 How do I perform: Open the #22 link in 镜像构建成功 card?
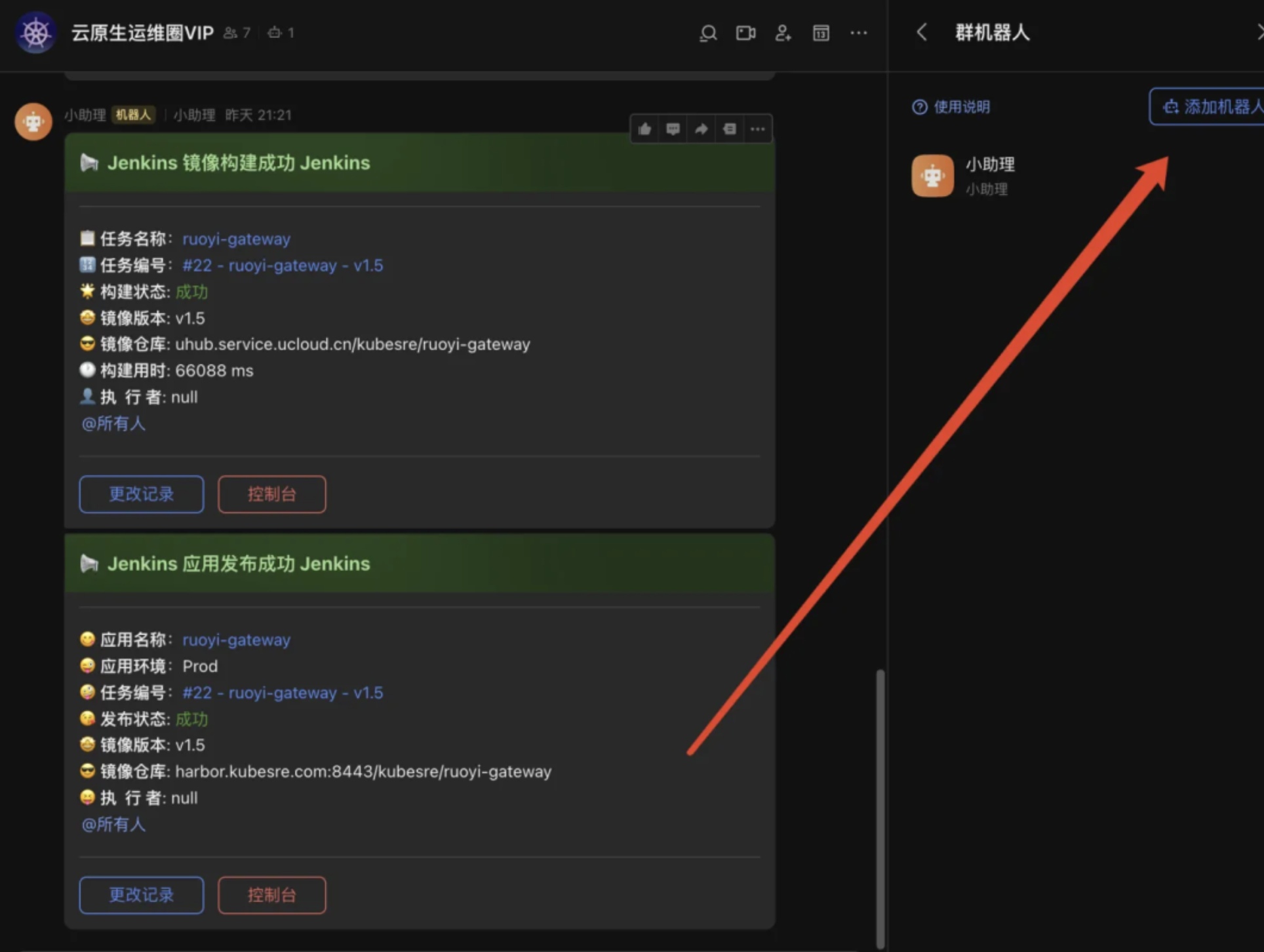pyautogui.click(x=283, y=266)
